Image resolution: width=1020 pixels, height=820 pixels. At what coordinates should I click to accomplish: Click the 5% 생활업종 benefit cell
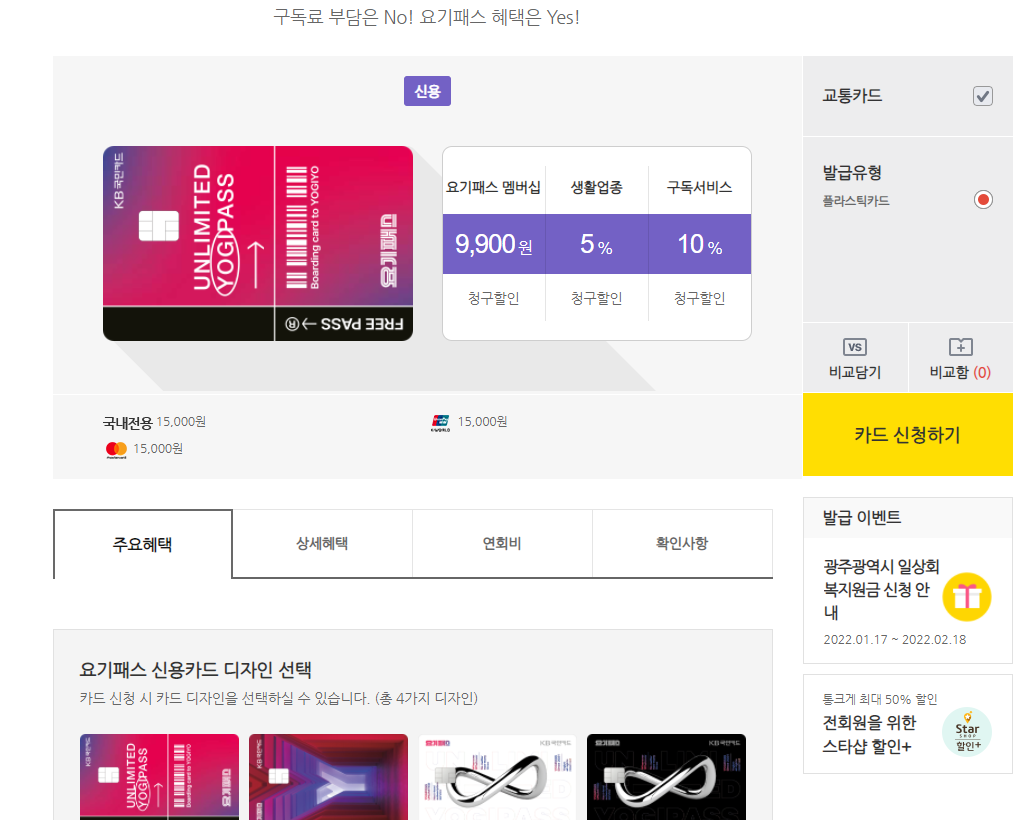click(x=597, y=244)
